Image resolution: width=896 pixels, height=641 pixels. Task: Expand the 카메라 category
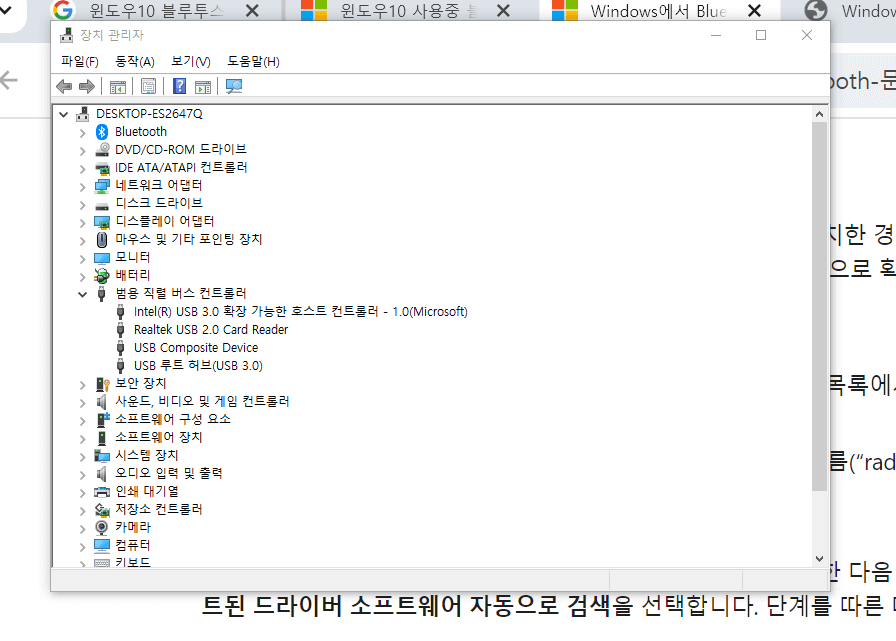[x=82, y=528]
